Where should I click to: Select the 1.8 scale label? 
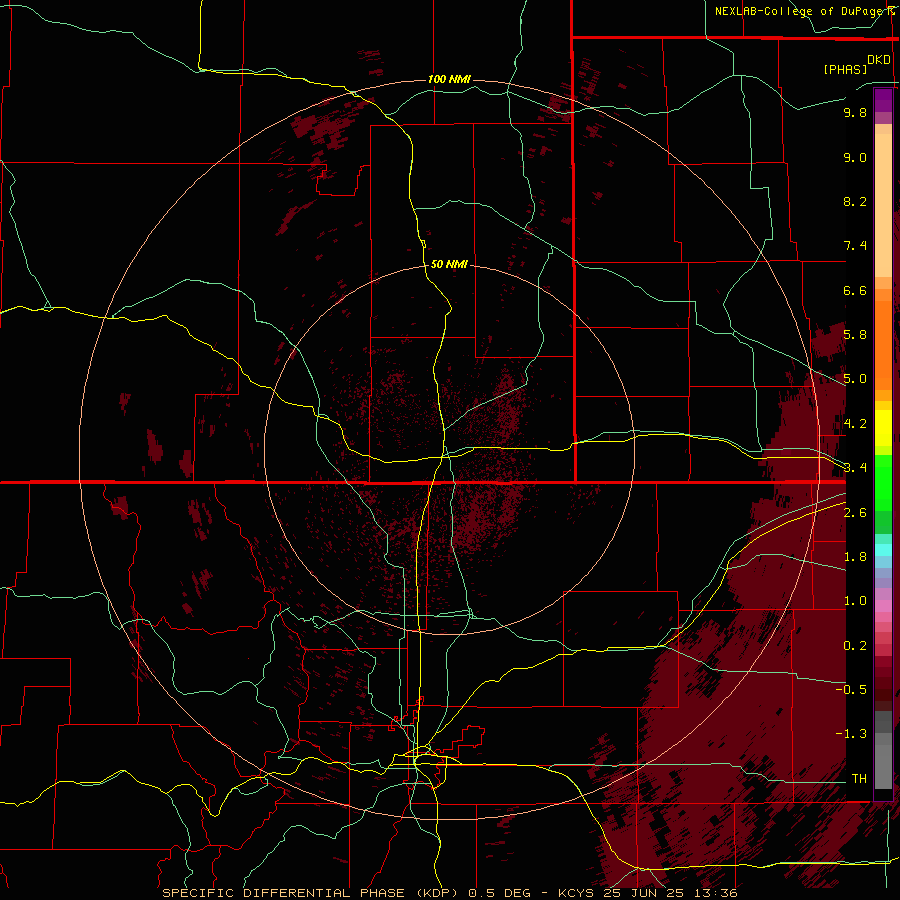coord(855,557)
